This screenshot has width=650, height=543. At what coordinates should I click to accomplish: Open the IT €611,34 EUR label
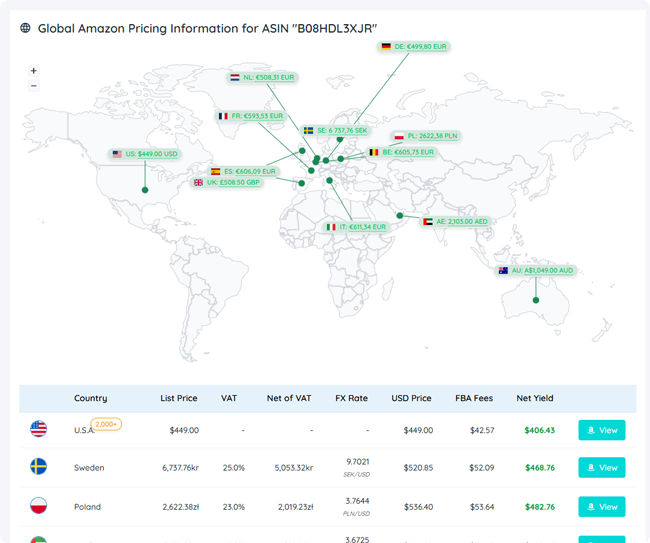(x=356, y=227)
